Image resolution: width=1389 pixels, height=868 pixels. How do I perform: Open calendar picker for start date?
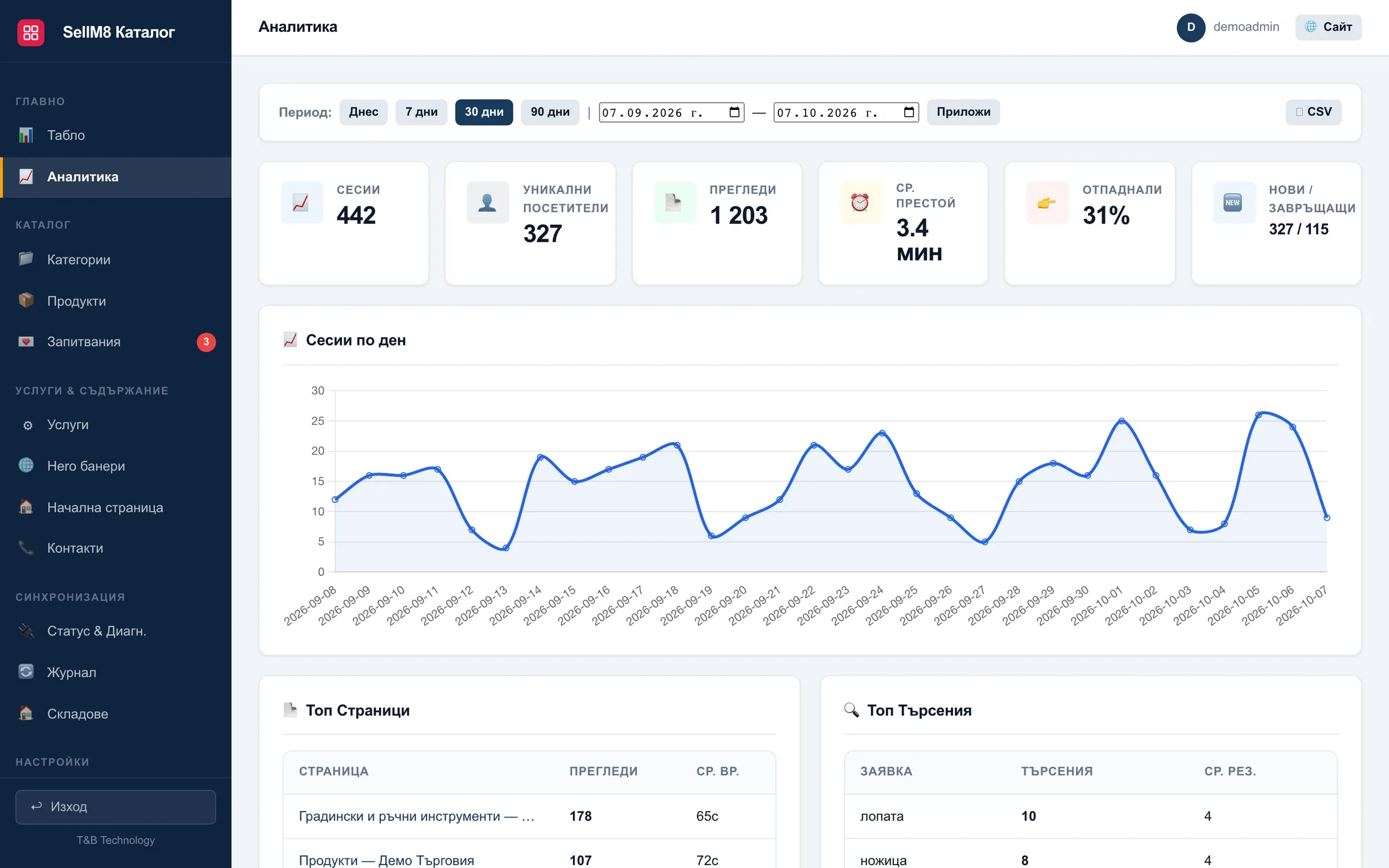point(734,112)
